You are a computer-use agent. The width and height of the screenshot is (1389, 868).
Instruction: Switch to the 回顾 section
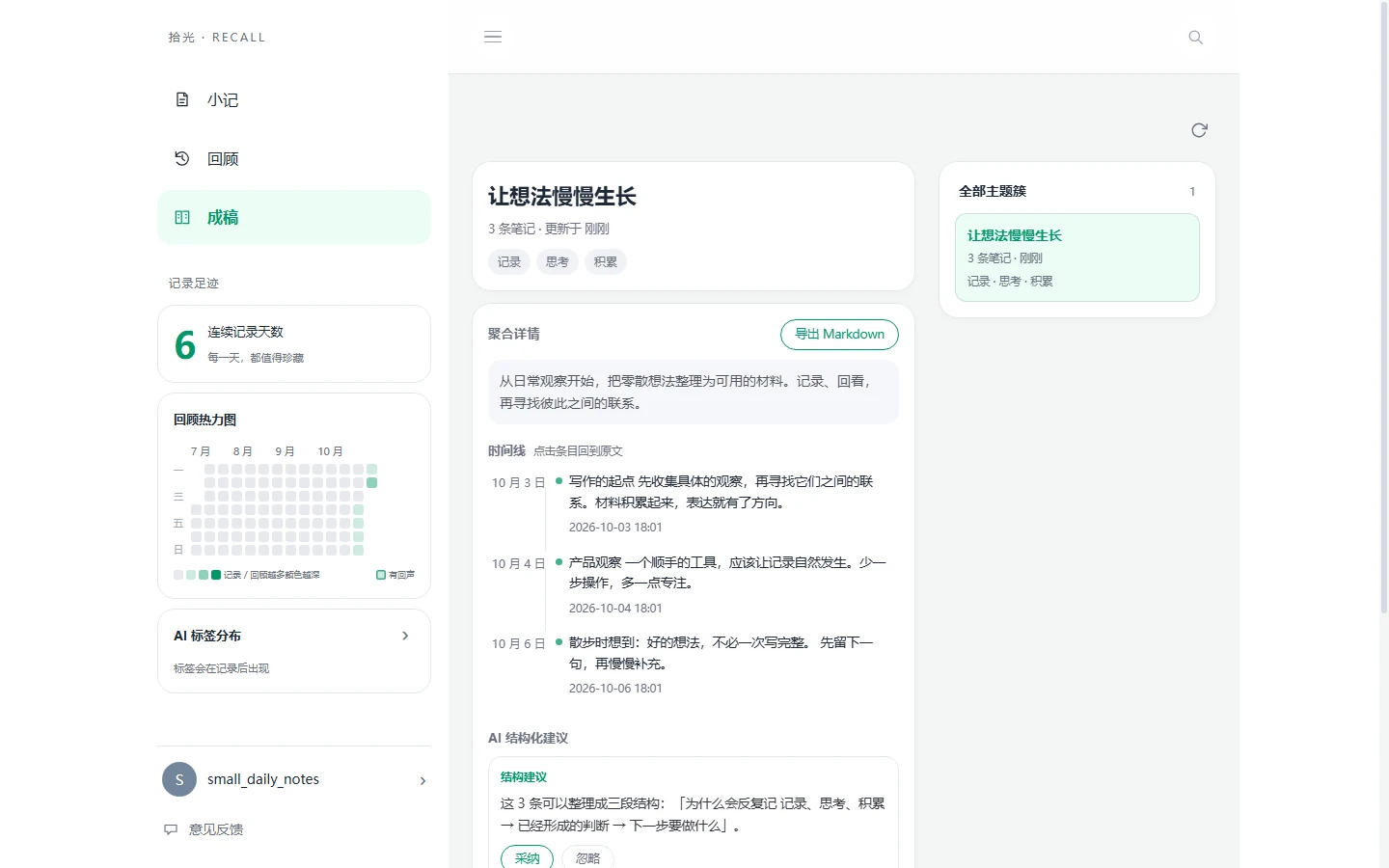point(294,158)
